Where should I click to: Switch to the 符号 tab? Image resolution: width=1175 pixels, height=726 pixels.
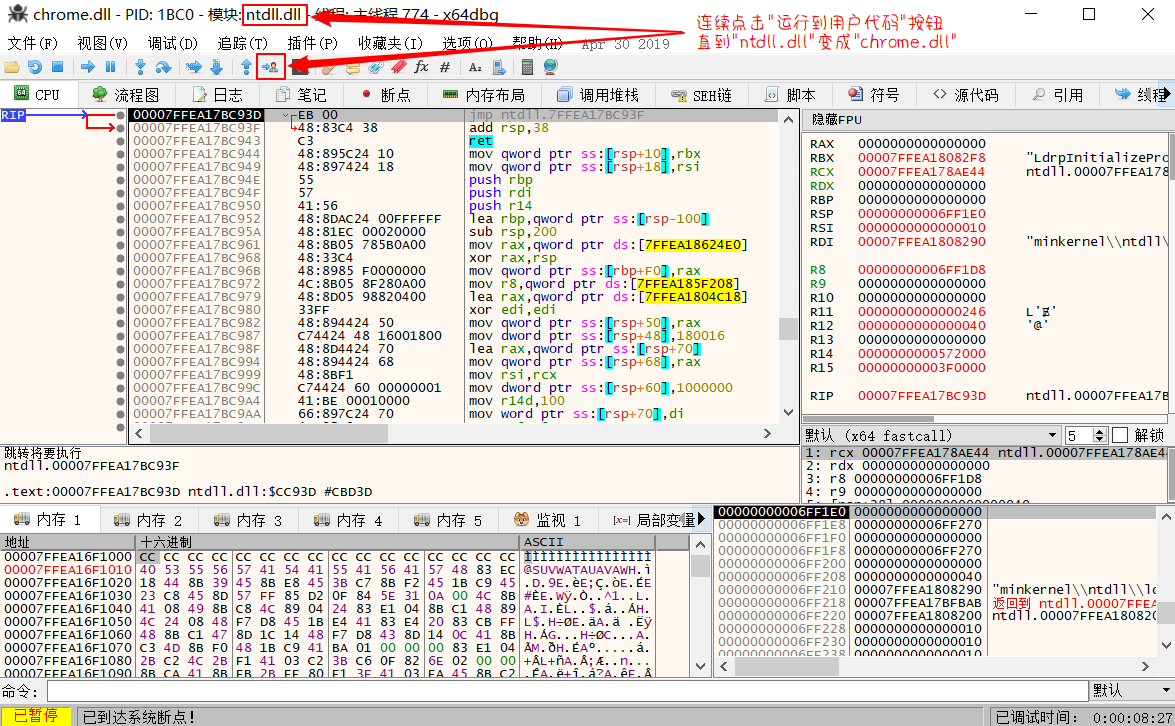(x=874, y=94)
